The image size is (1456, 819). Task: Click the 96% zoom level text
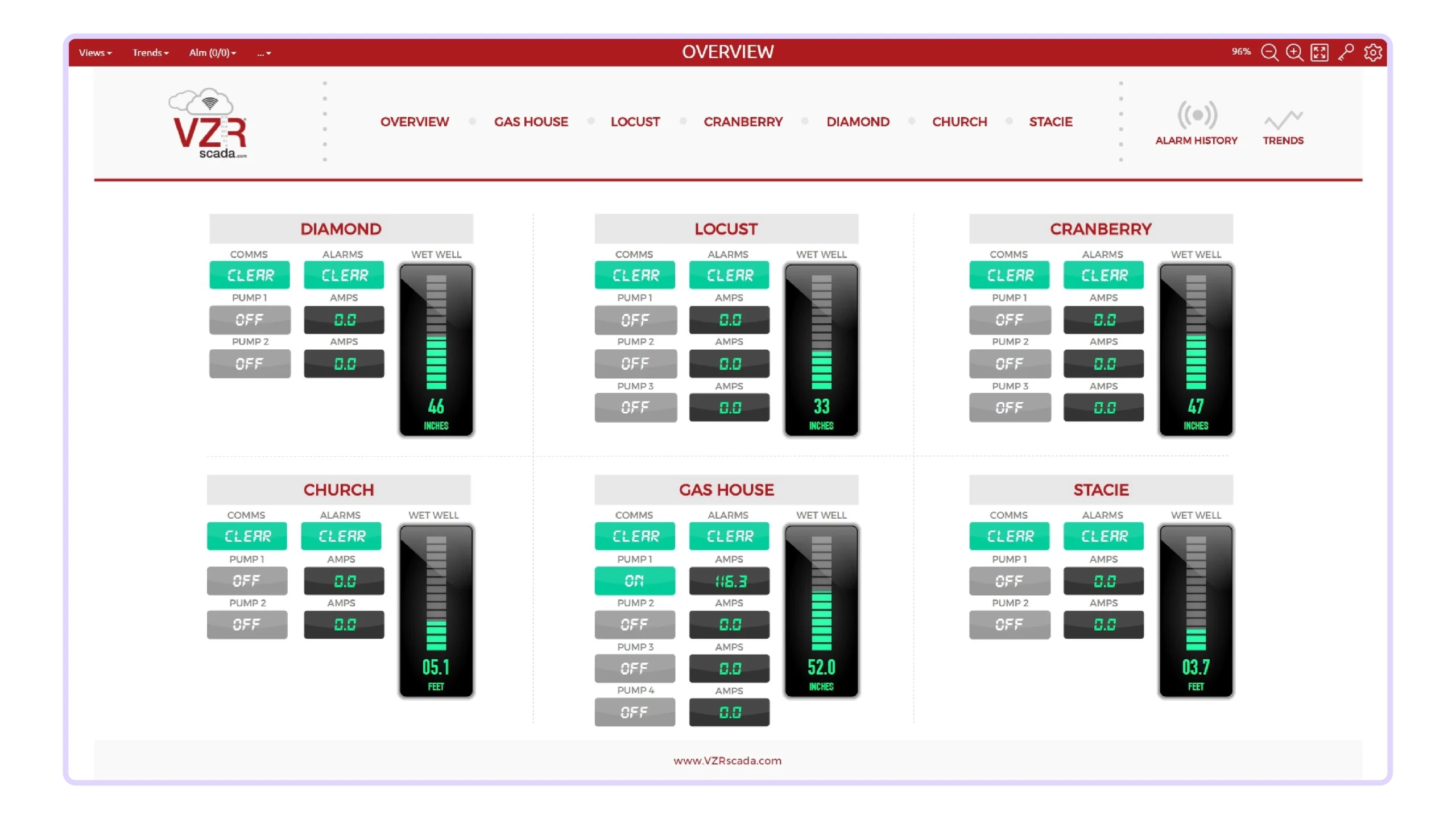click(x=1241, y=52)
